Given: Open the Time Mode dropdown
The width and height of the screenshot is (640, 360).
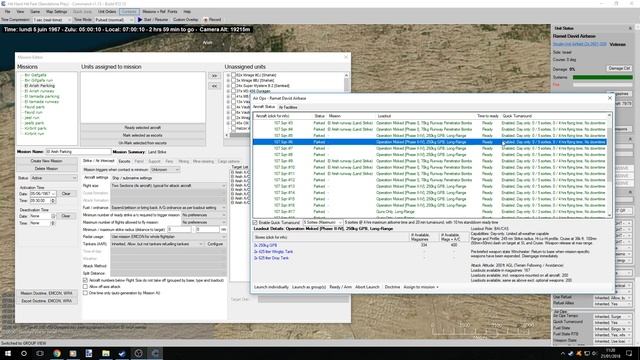Looking at the screenshot, I should pos(114,20).
